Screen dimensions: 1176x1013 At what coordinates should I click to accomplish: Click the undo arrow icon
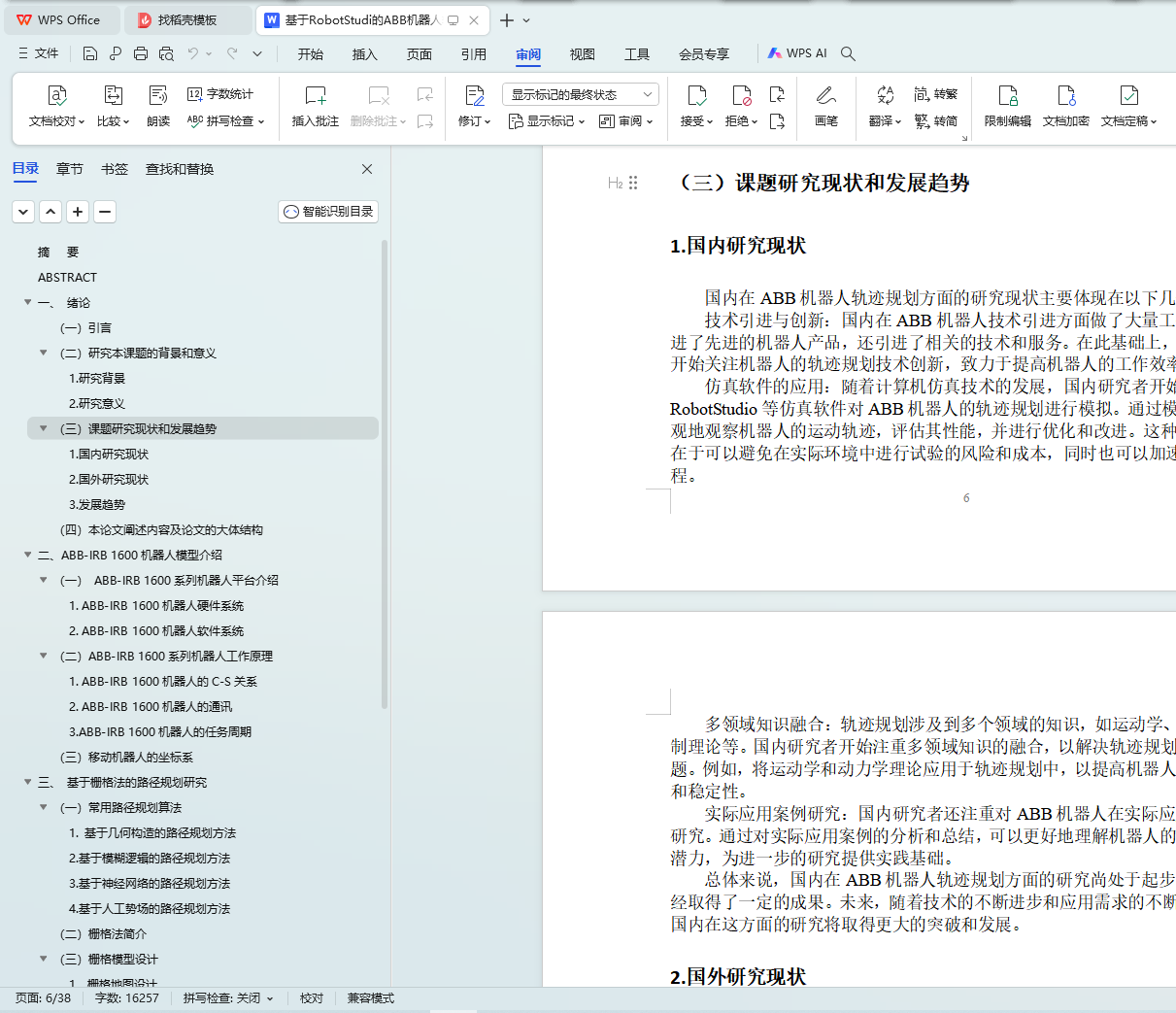[x=193, y=53]
